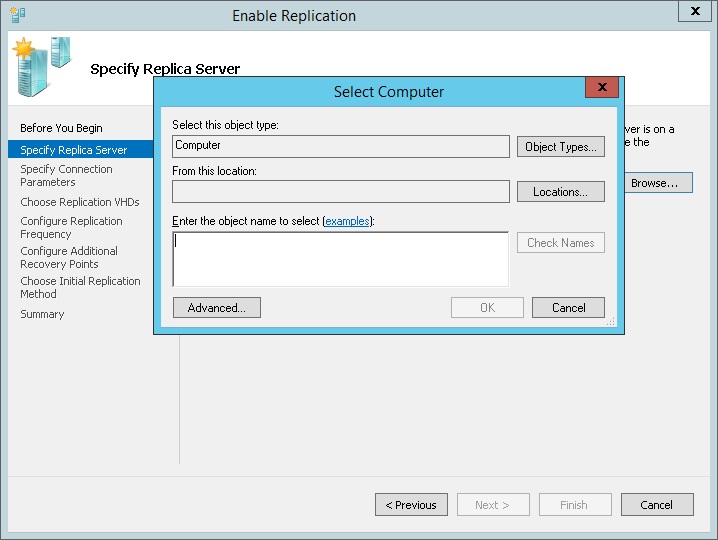
Task: Select Specify Connection Parameters step
Action: point(66,175)
